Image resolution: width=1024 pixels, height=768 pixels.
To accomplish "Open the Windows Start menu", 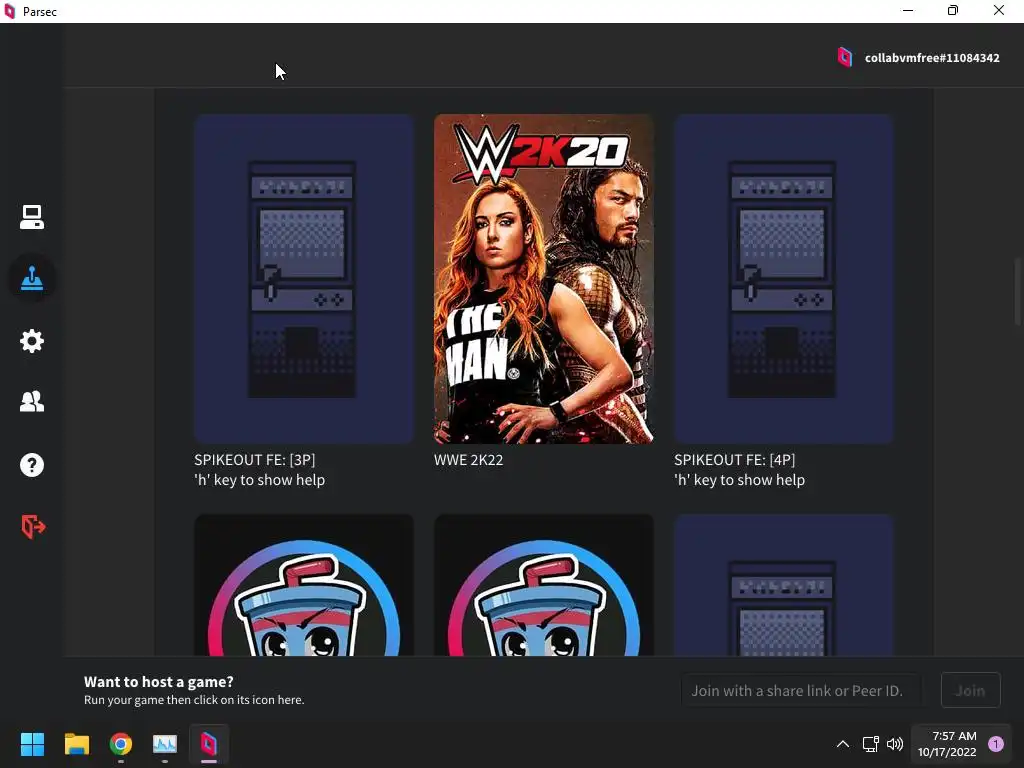I will point(32,744).
